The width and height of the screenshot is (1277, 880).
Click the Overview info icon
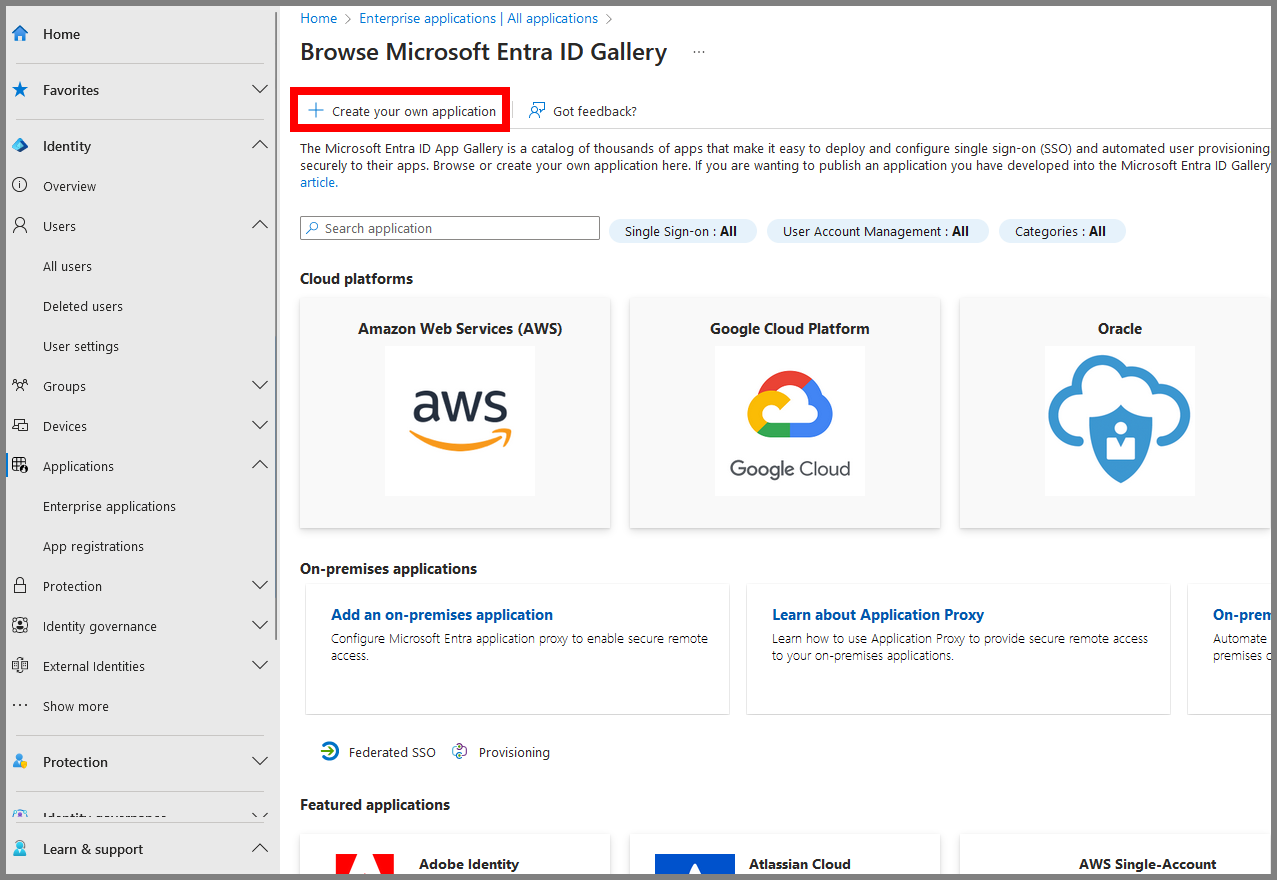20,186
